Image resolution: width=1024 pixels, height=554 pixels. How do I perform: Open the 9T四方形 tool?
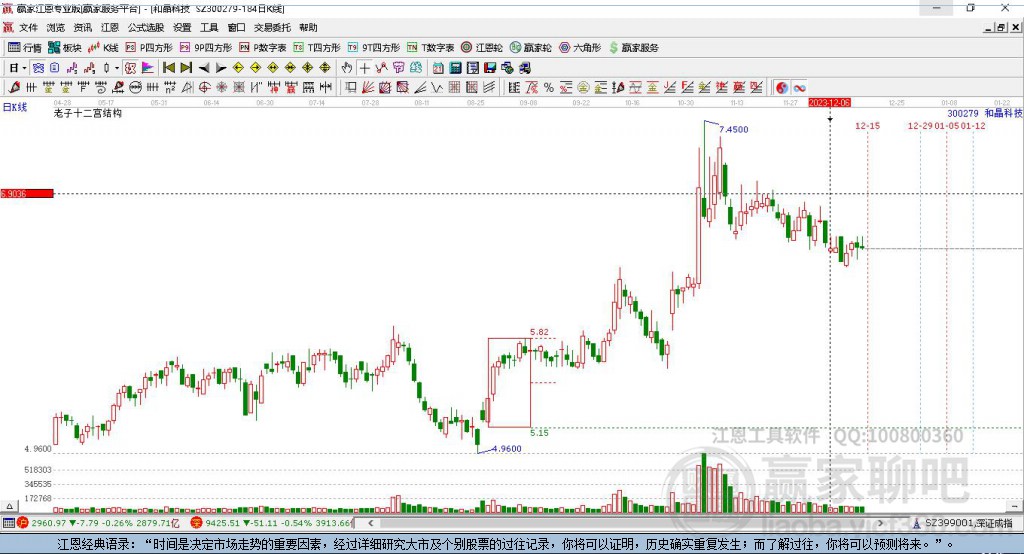[374, 48]
